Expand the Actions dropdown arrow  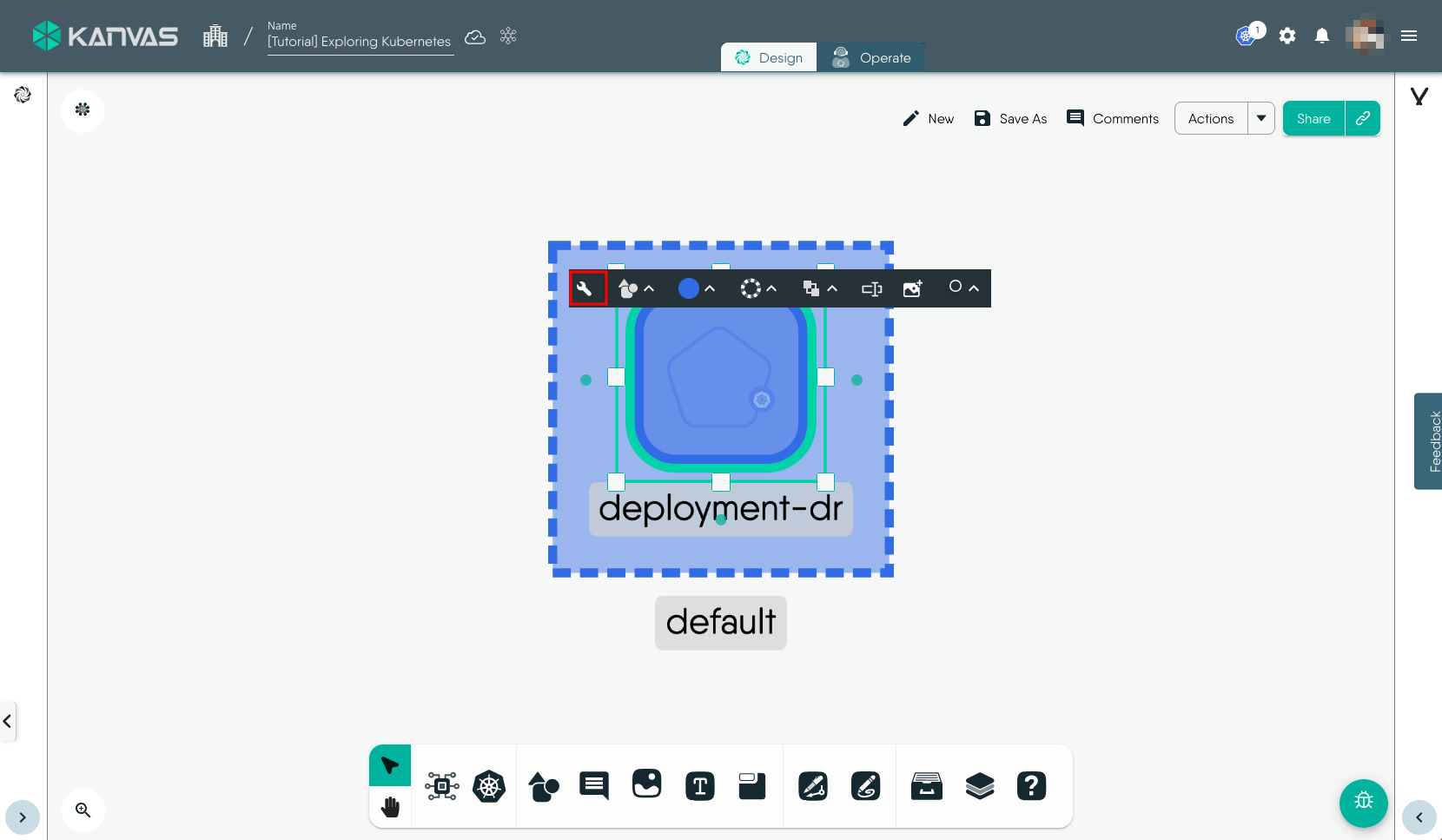click(x=1261, y=118)
